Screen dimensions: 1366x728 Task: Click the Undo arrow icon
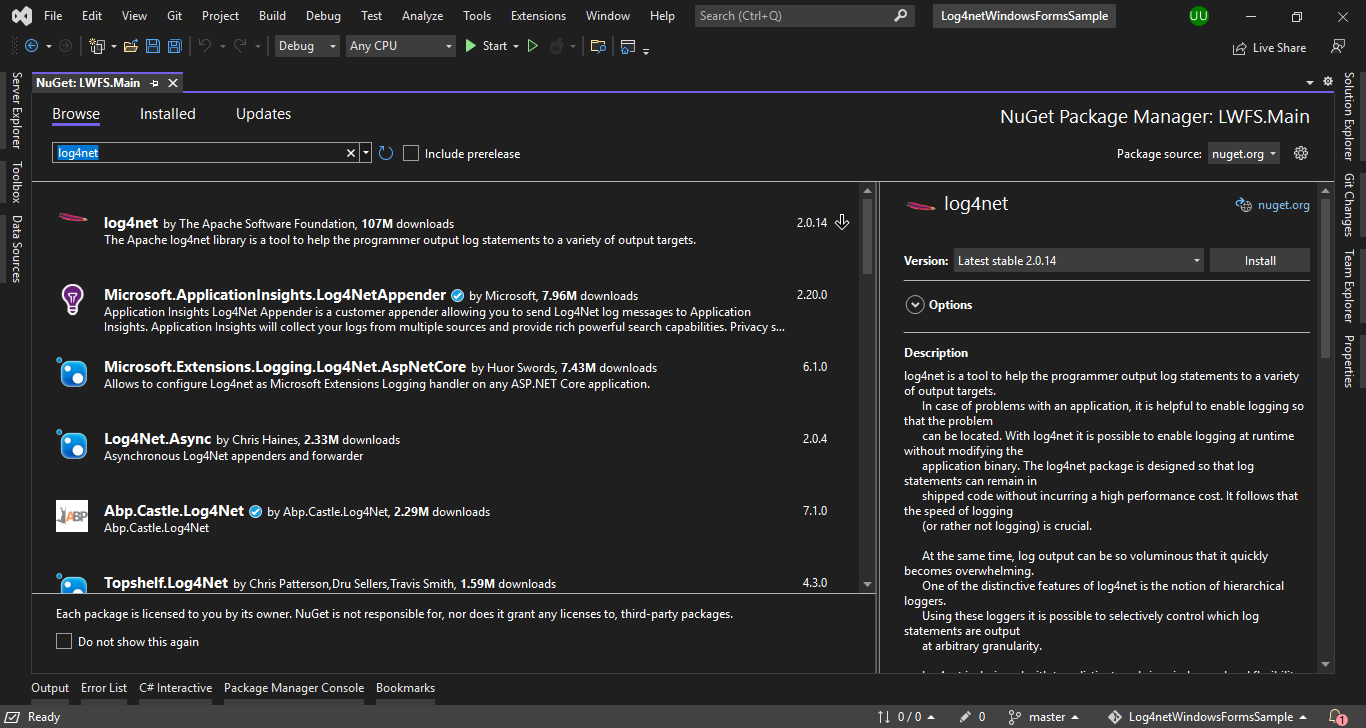205,46
